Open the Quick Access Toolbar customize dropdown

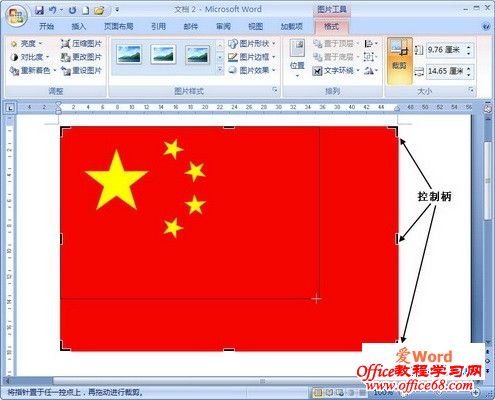point(117,10)
